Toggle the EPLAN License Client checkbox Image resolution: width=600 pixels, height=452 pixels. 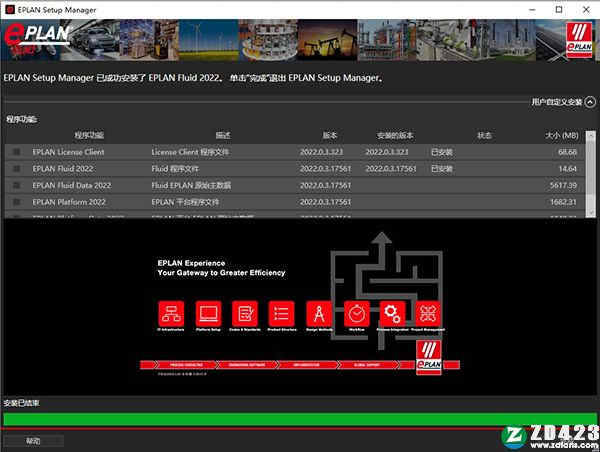(16, 152)
